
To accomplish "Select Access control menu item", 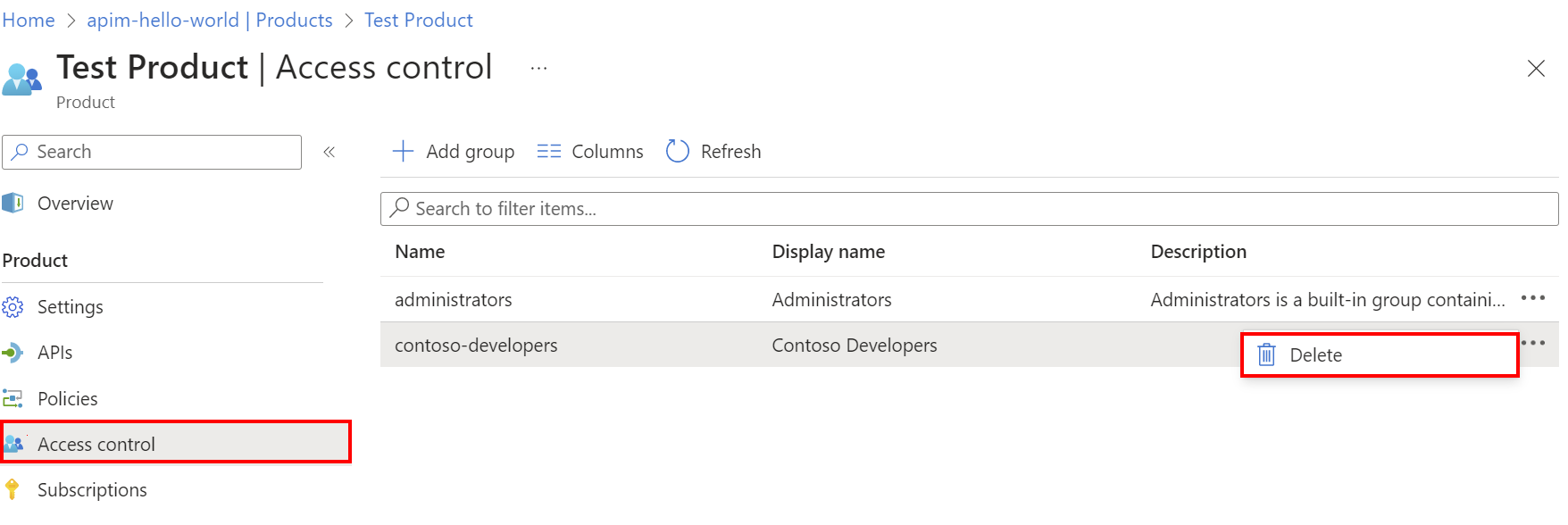I will 96,444.
